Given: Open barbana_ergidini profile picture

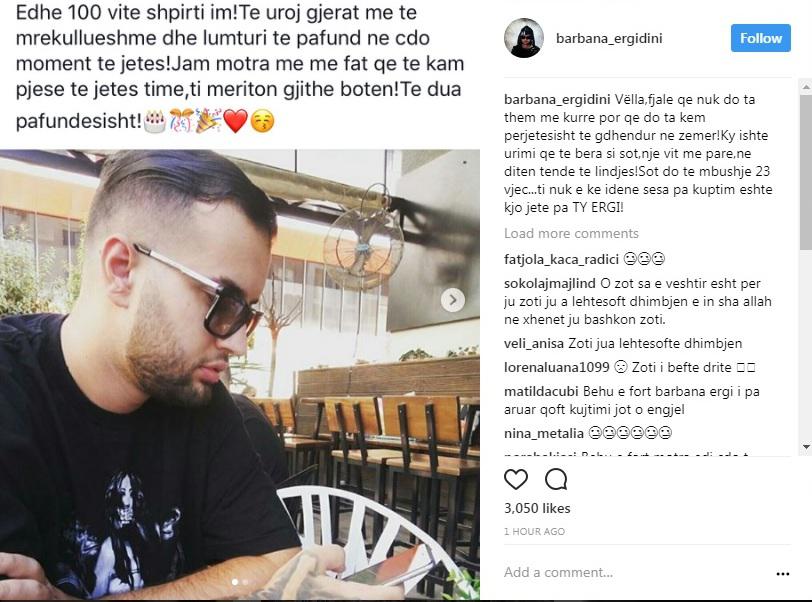Looking at the screenshot, I should pyautogui.click(x=524, y=38).
